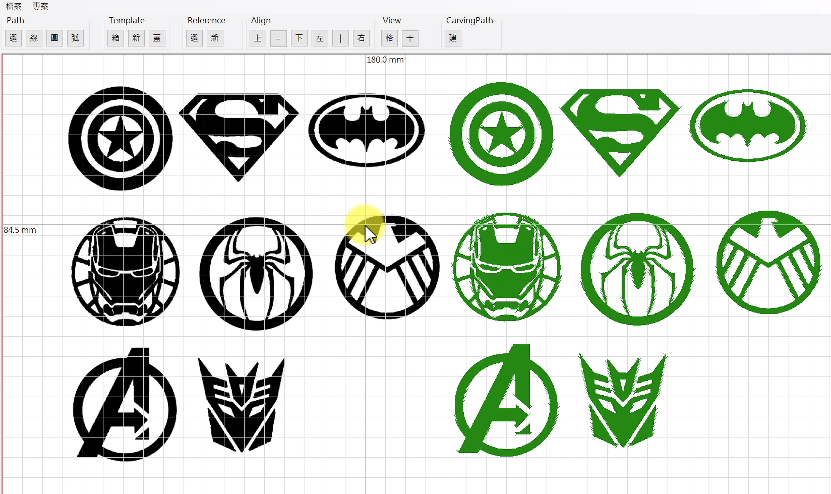
Task: Click the 新 new button in Reference group
Action: tap(215, 38)
